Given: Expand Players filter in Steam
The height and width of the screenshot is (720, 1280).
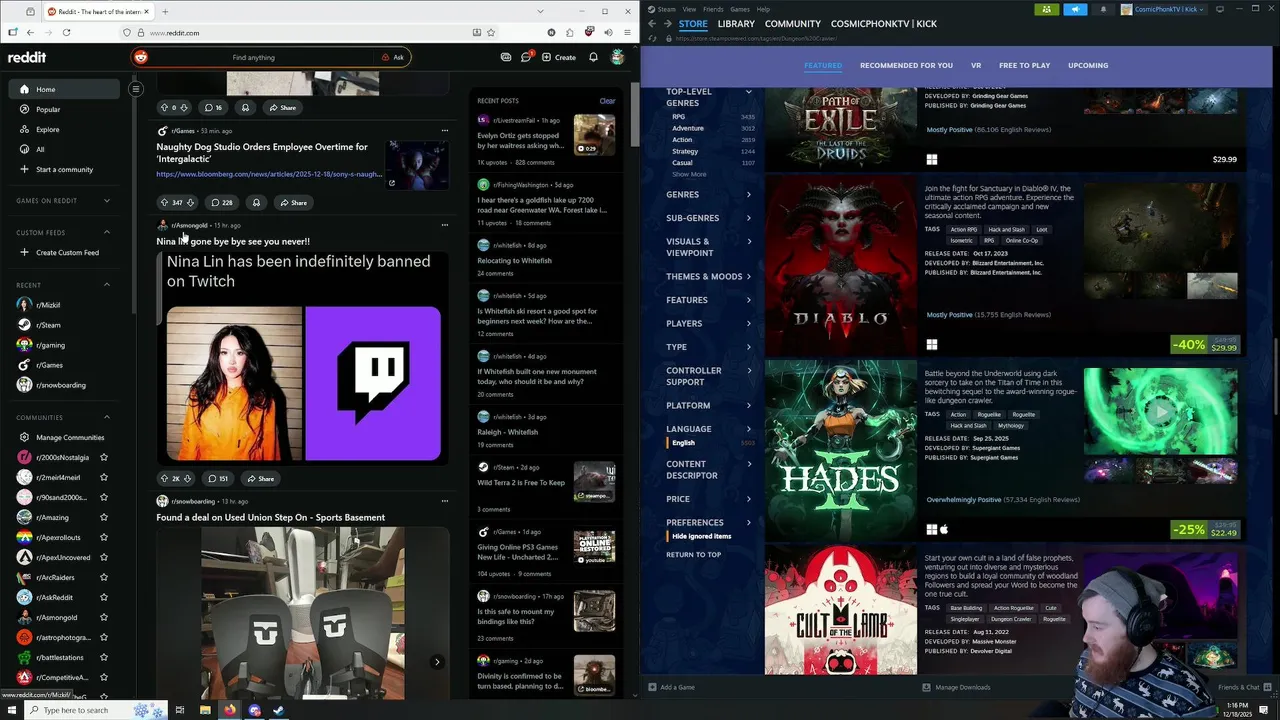Looking at the screenshot, I should [x=709, y=323].
